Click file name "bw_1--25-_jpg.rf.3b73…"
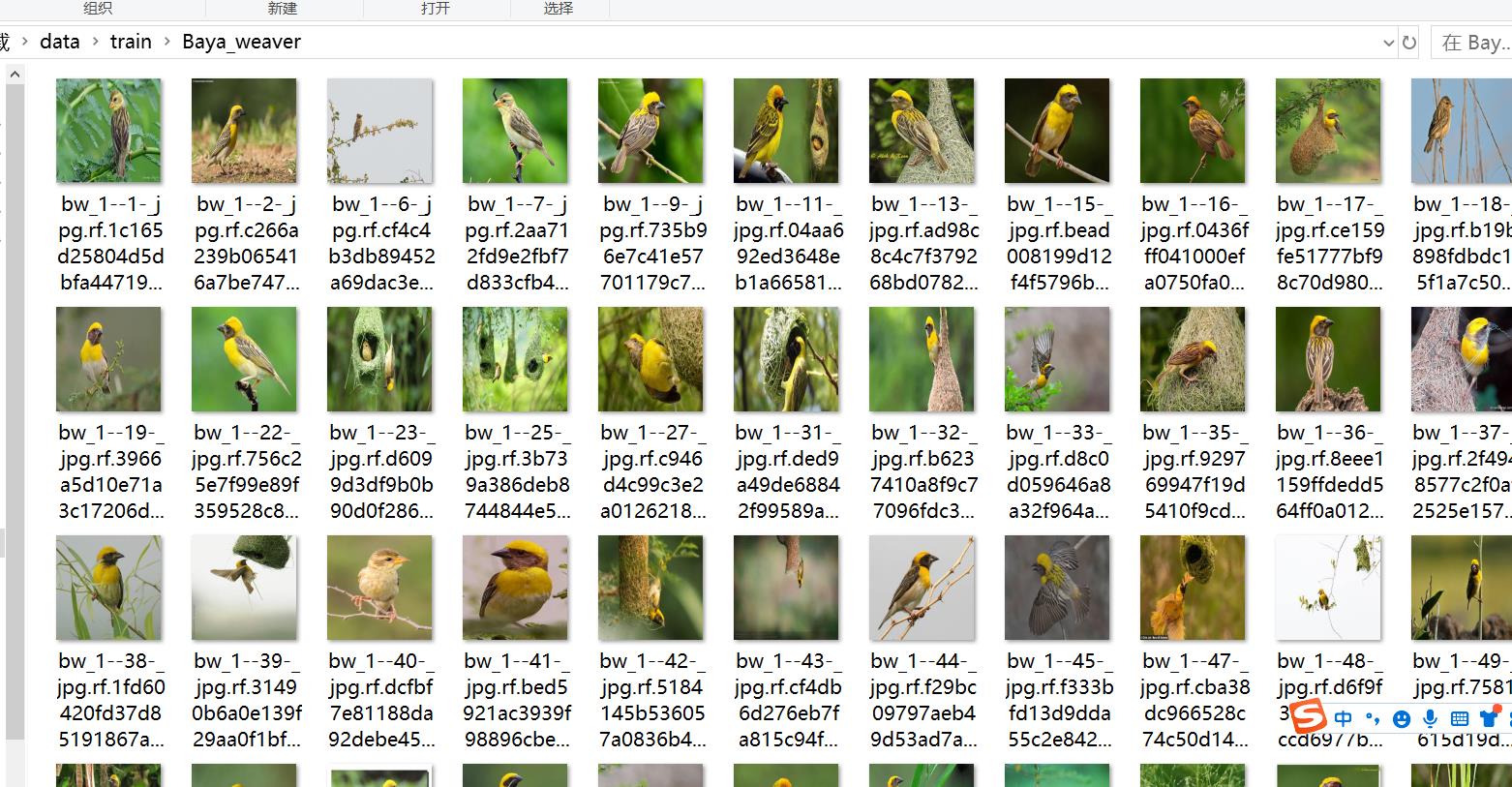This screenshot has height=787, width=1512. (x=517, y=471)
